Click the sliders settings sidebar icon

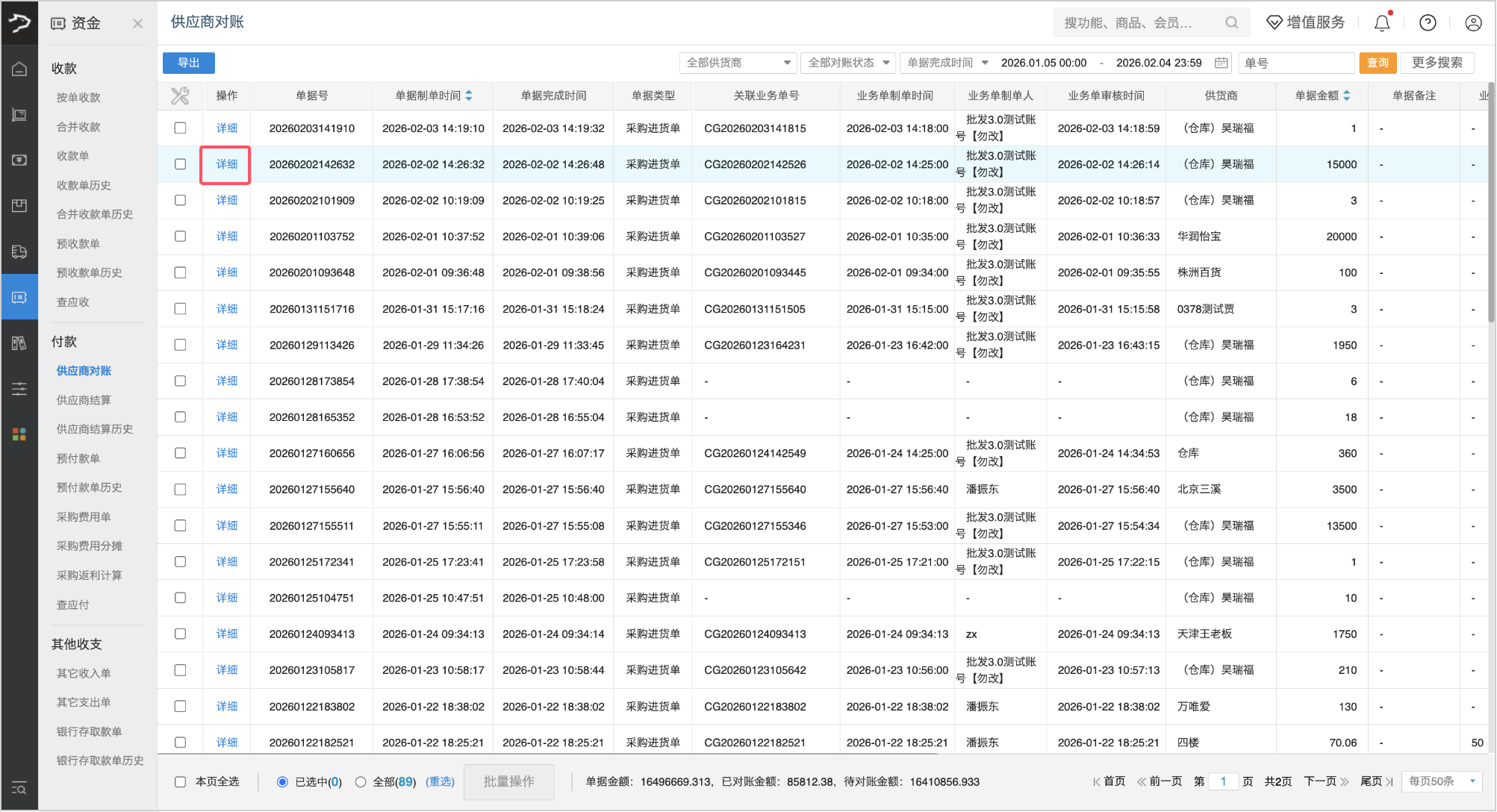click(19, 389)
